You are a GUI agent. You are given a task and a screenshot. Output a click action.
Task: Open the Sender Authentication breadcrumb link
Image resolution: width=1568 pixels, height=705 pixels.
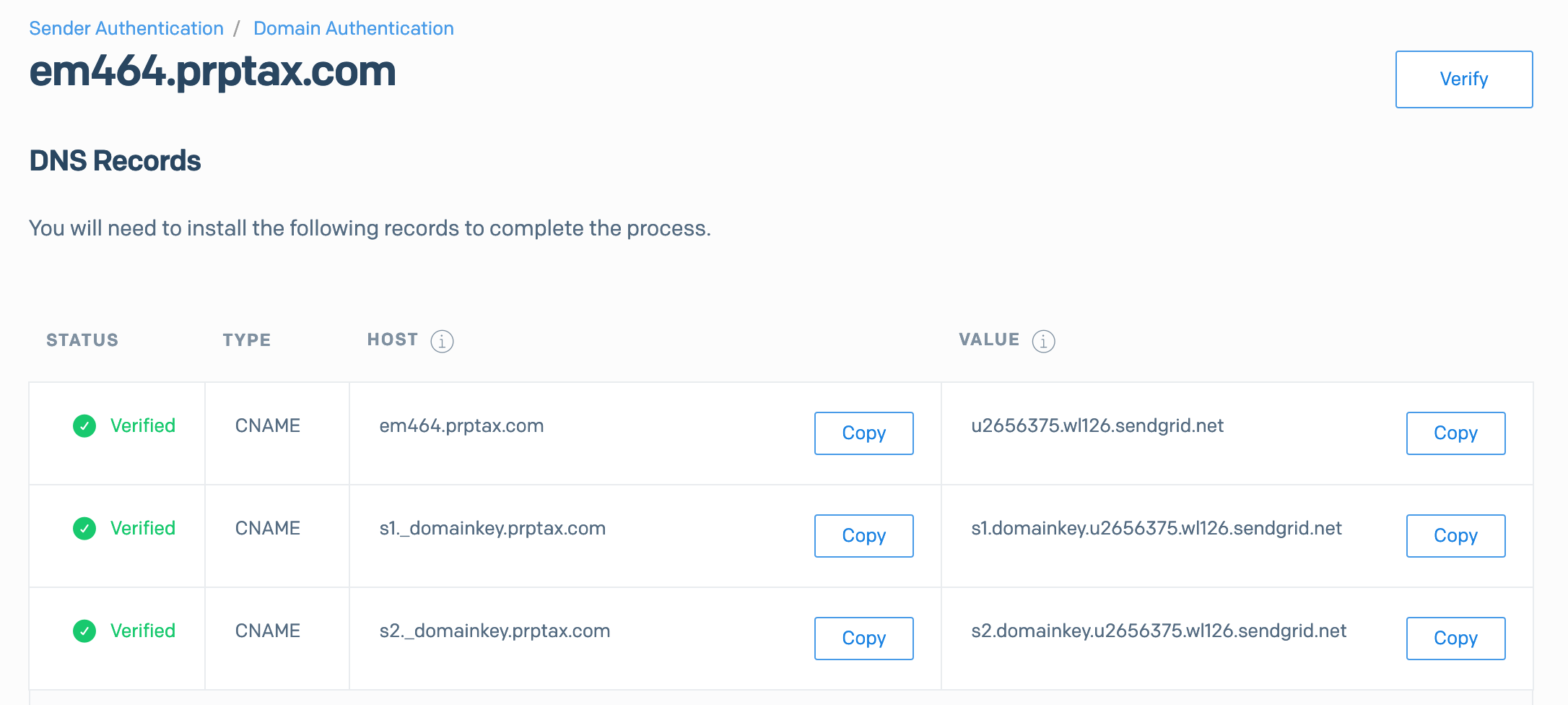click(x=126, y=28)
